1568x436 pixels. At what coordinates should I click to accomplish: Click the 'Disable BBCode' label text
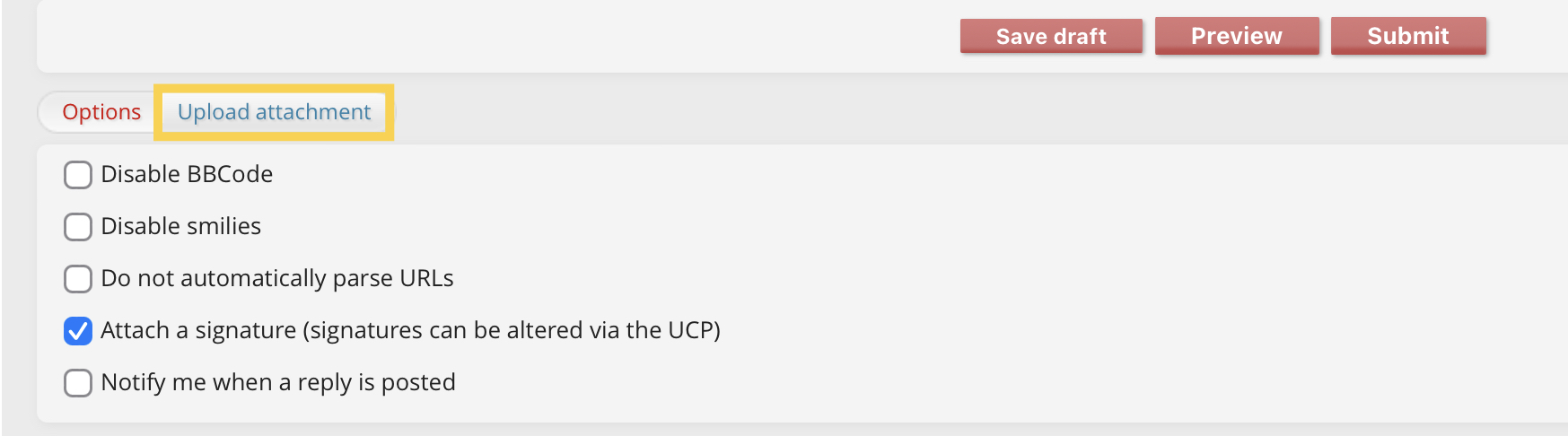(187, 174)
